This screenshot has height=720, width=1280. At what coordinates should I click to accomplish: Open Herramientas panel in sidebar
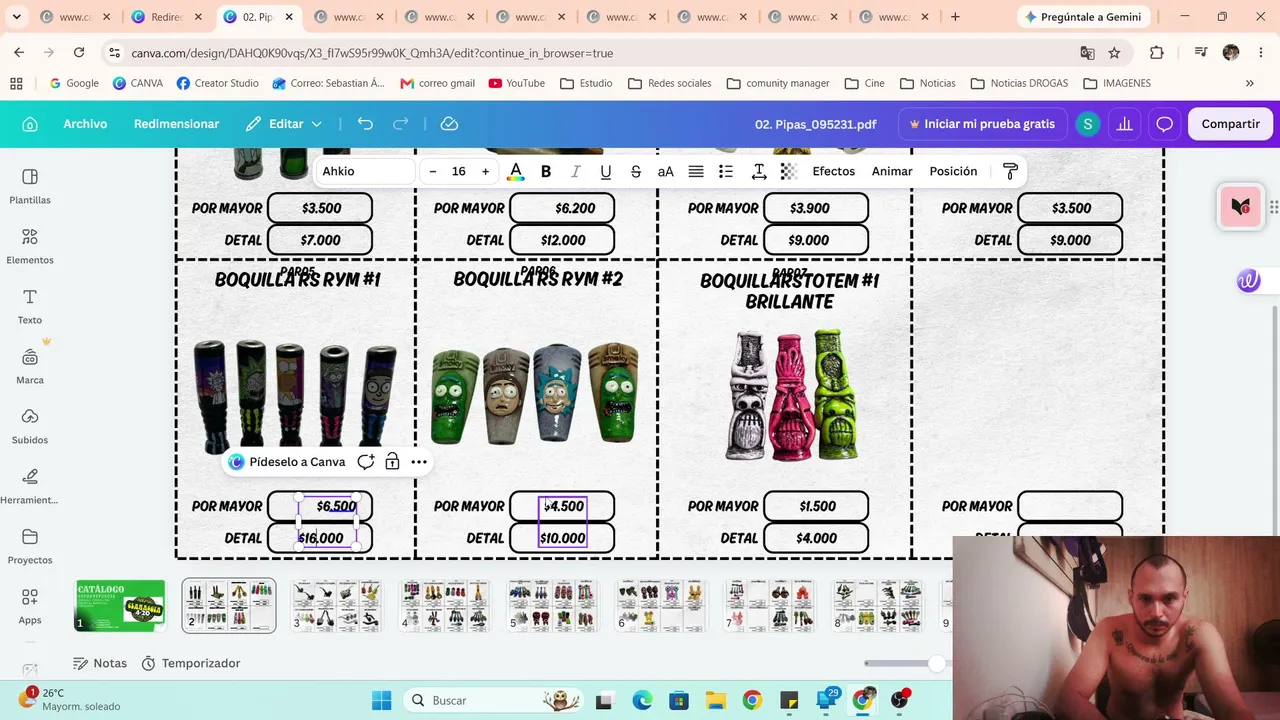coord(30,486)
